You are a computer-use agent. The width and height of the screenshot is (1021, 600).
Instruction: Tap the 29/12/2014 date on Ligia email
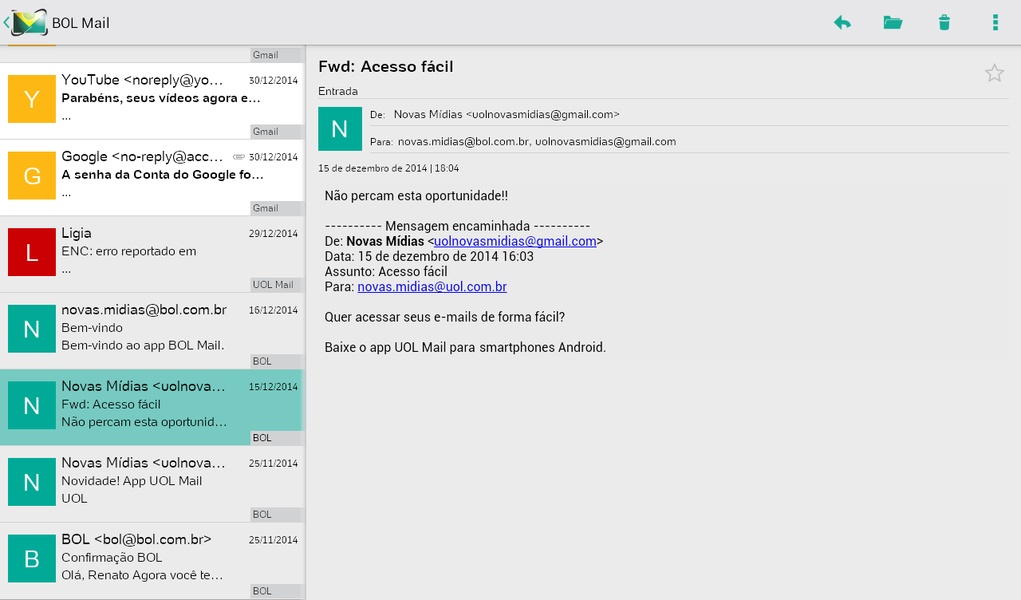coord(273,233)
